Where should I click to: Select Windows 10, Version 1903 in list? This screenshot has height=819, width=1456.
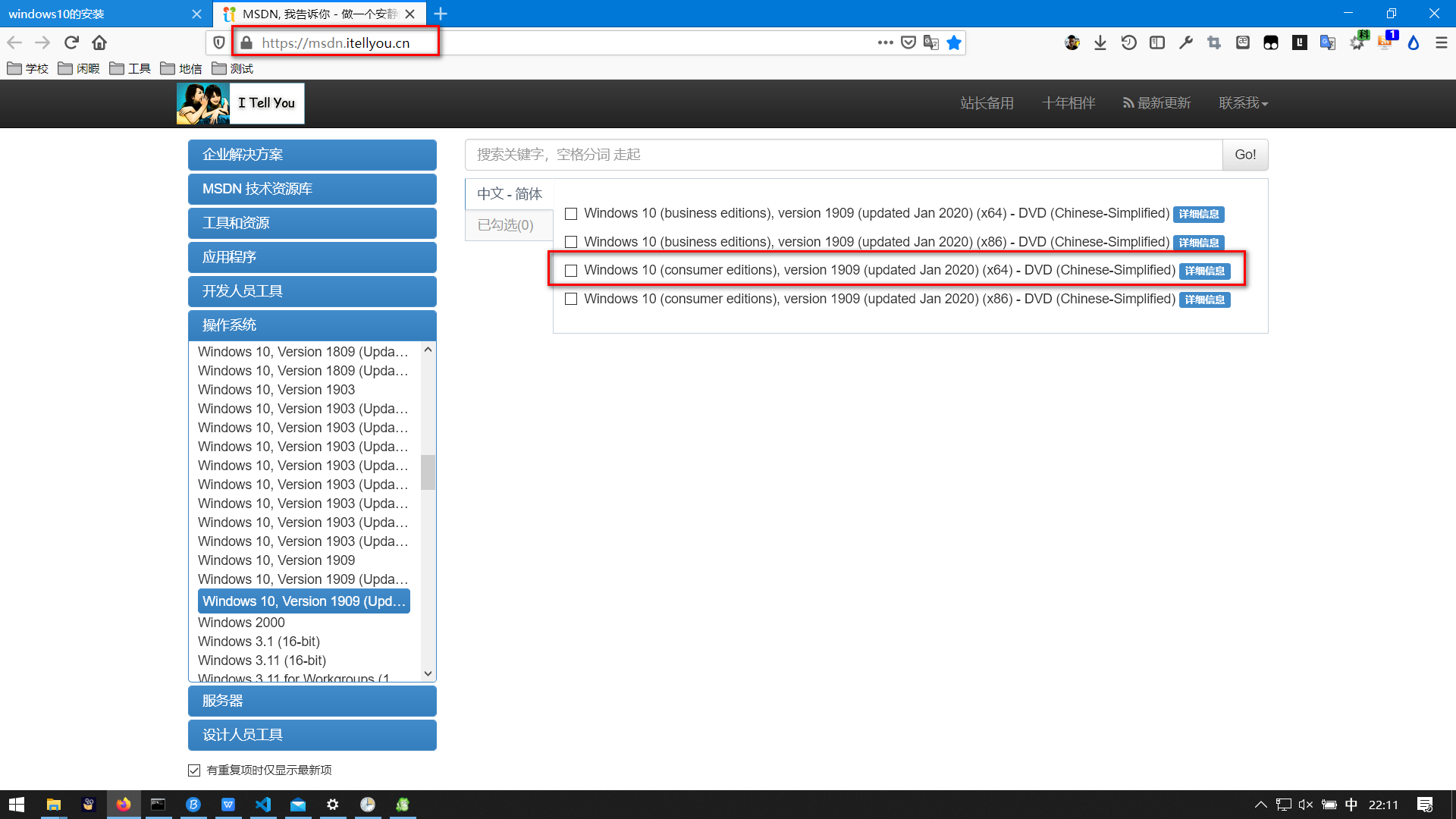pos(276,390)
